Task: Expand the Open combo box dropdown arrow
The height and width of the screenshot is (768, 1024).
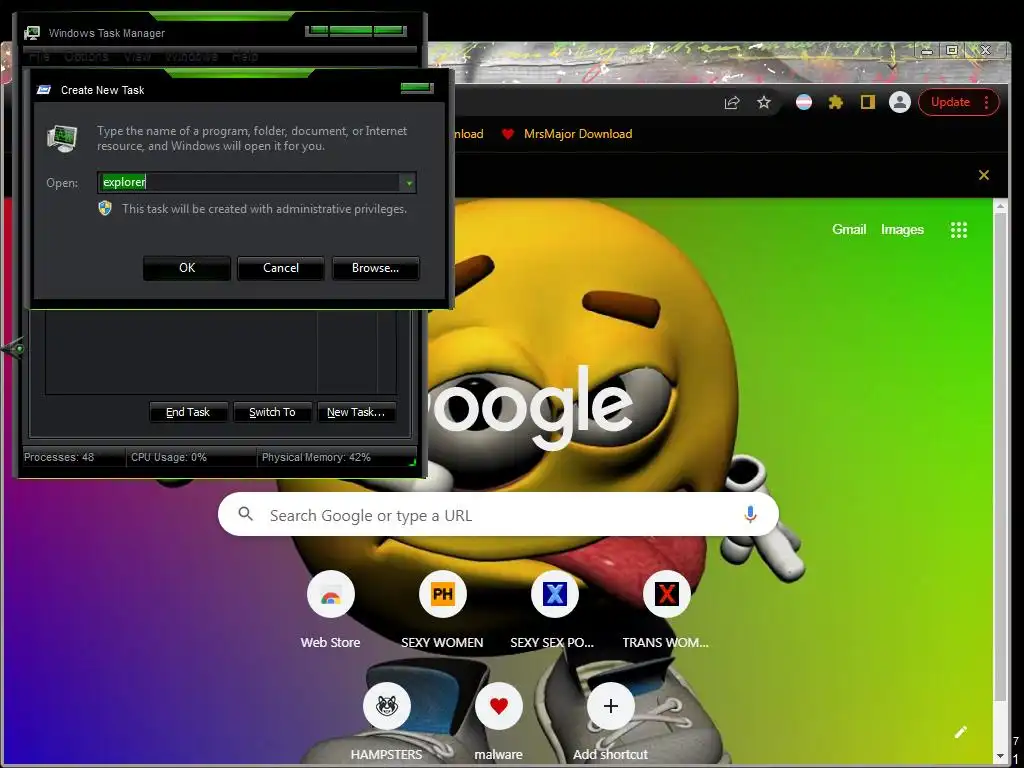Action: (x=409, y=183)
